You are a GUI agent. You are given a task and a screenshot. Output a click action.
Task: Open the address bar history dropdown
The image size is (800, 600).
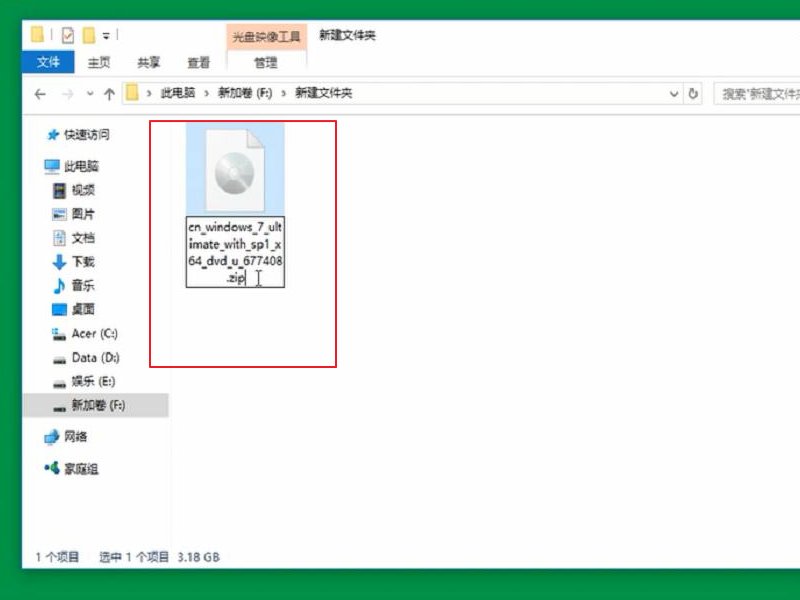pos(675,94)
